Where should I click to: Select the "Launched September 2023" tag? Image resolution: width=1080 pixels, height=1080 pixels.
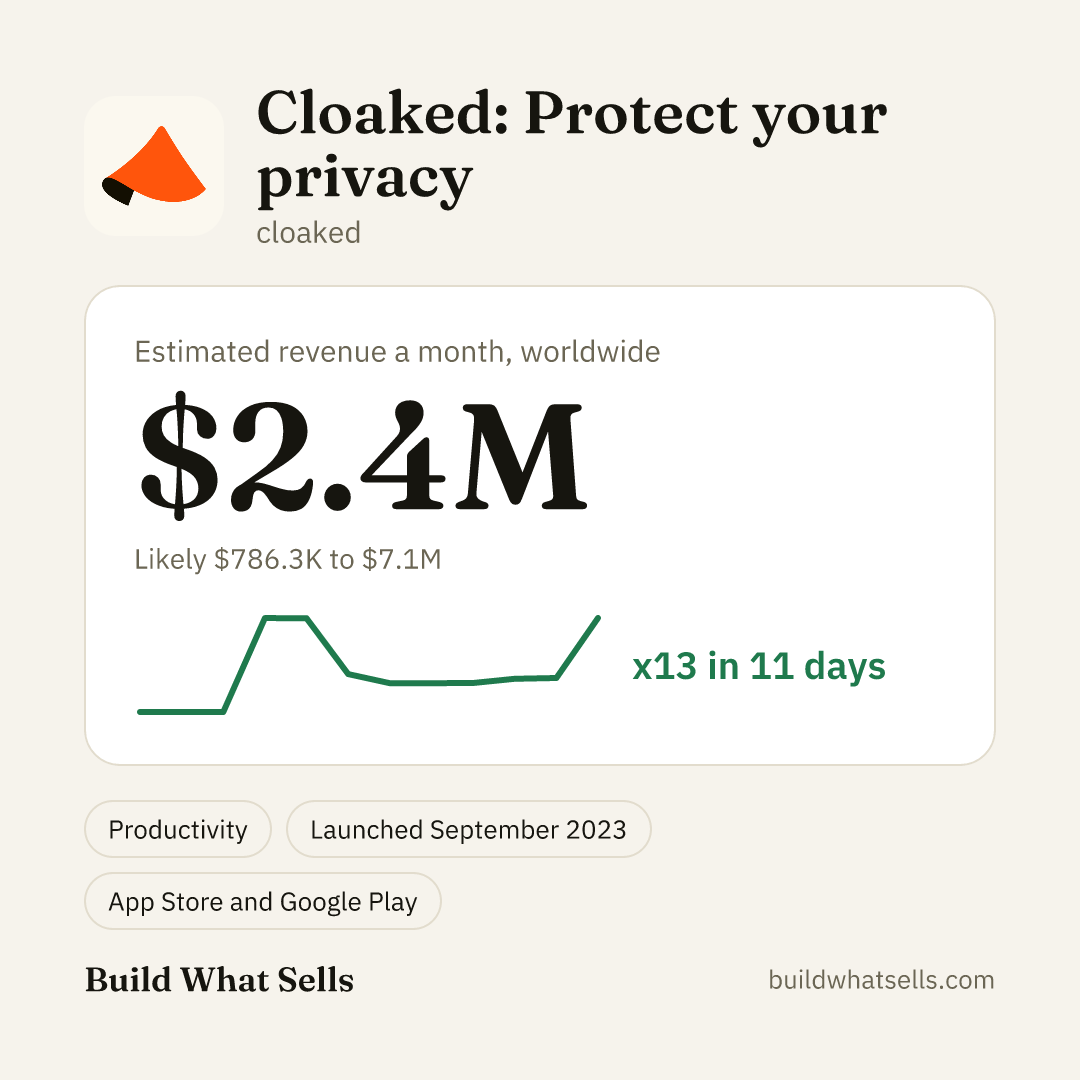pos(468,829)
